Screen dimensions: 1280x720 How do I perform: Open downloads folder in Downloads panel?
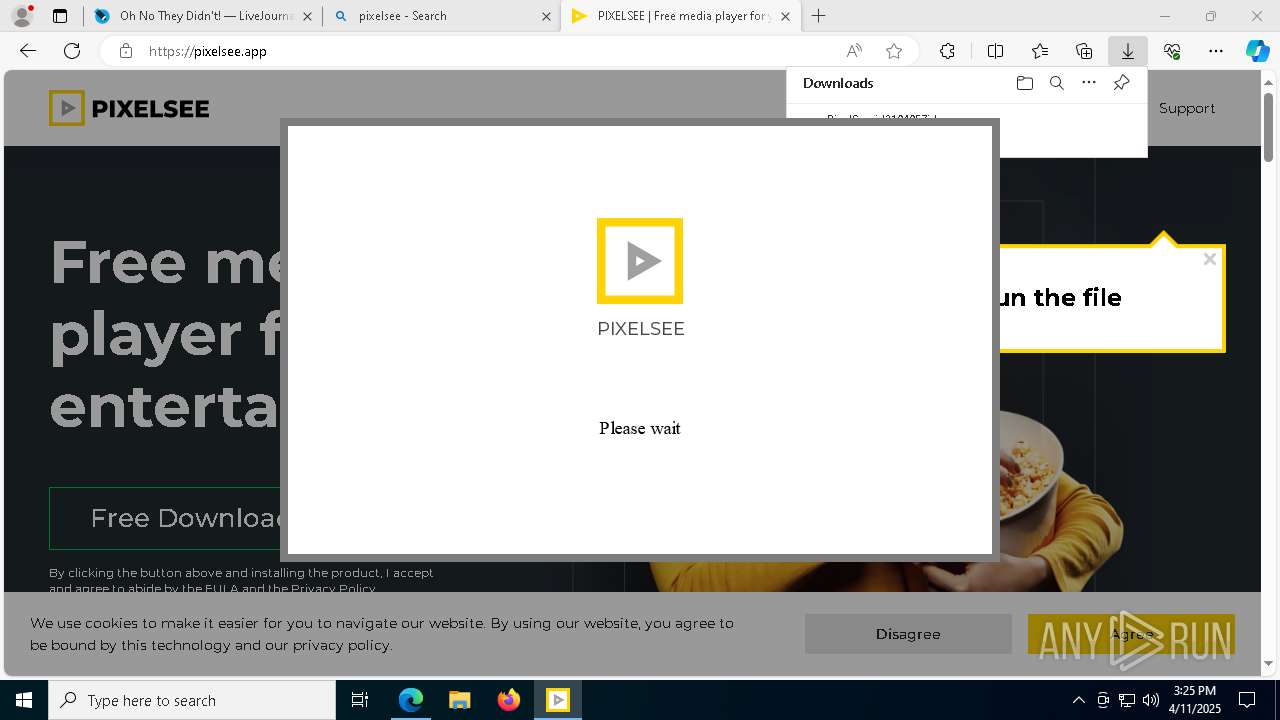coord(1025,83)
